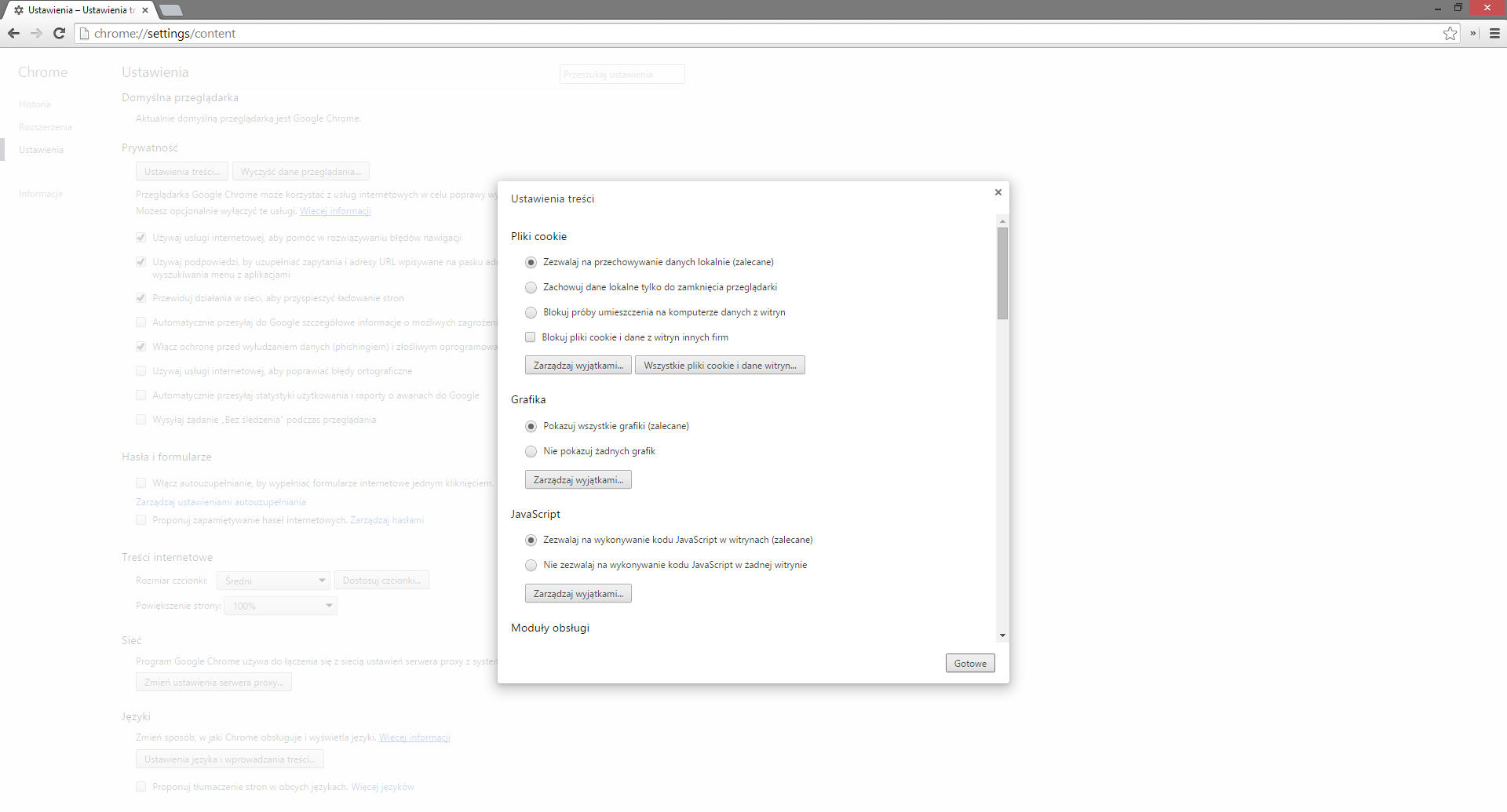Viewport: 1507px width, 812px height.
Task: Select 'Nie pokazuj żadnych grafik' option
Action: pos(531,451)
